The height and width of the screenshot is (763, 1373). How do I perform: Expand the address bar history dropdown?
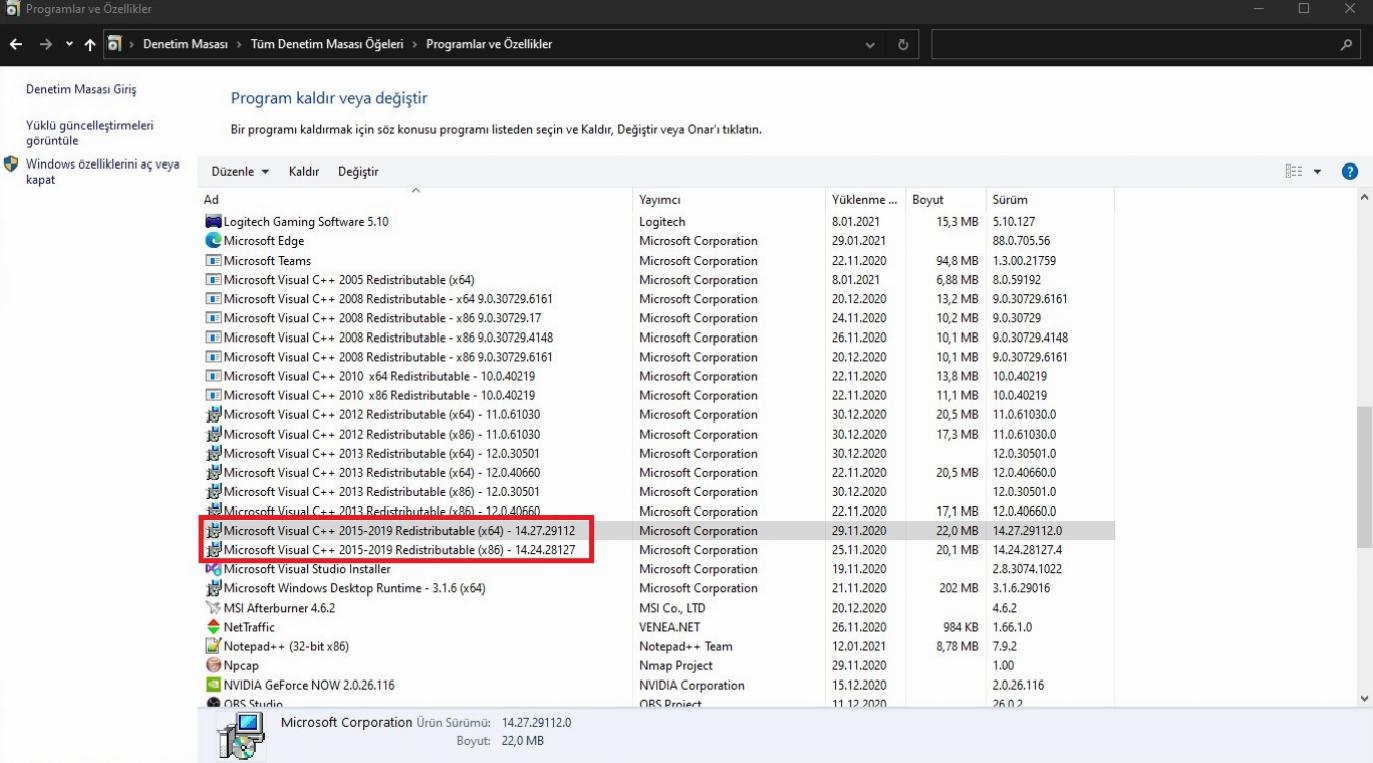click(x=870, y=45)
